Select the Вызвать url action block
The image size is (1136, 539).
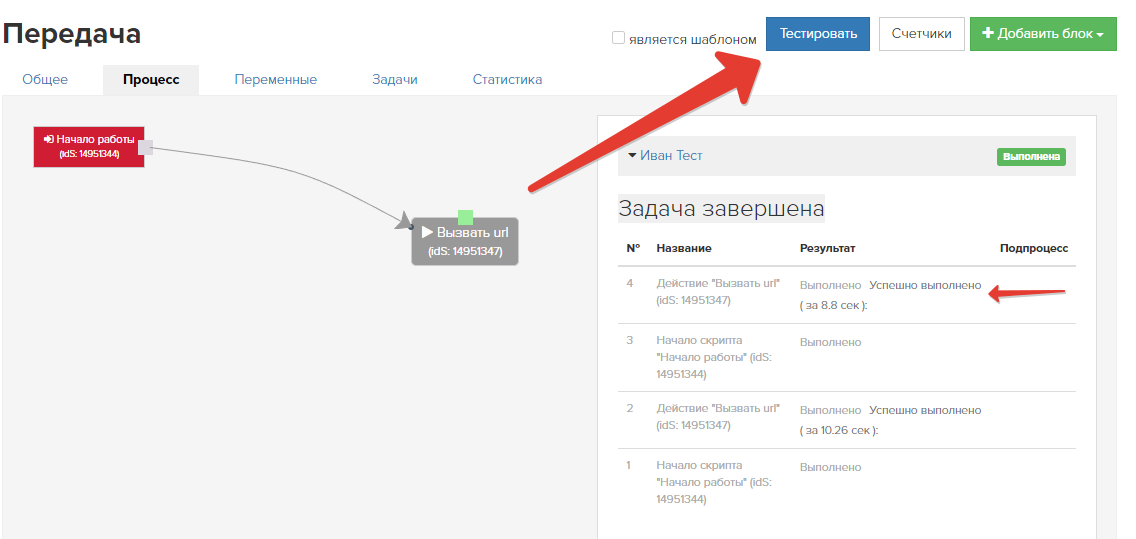coord(465,241)
